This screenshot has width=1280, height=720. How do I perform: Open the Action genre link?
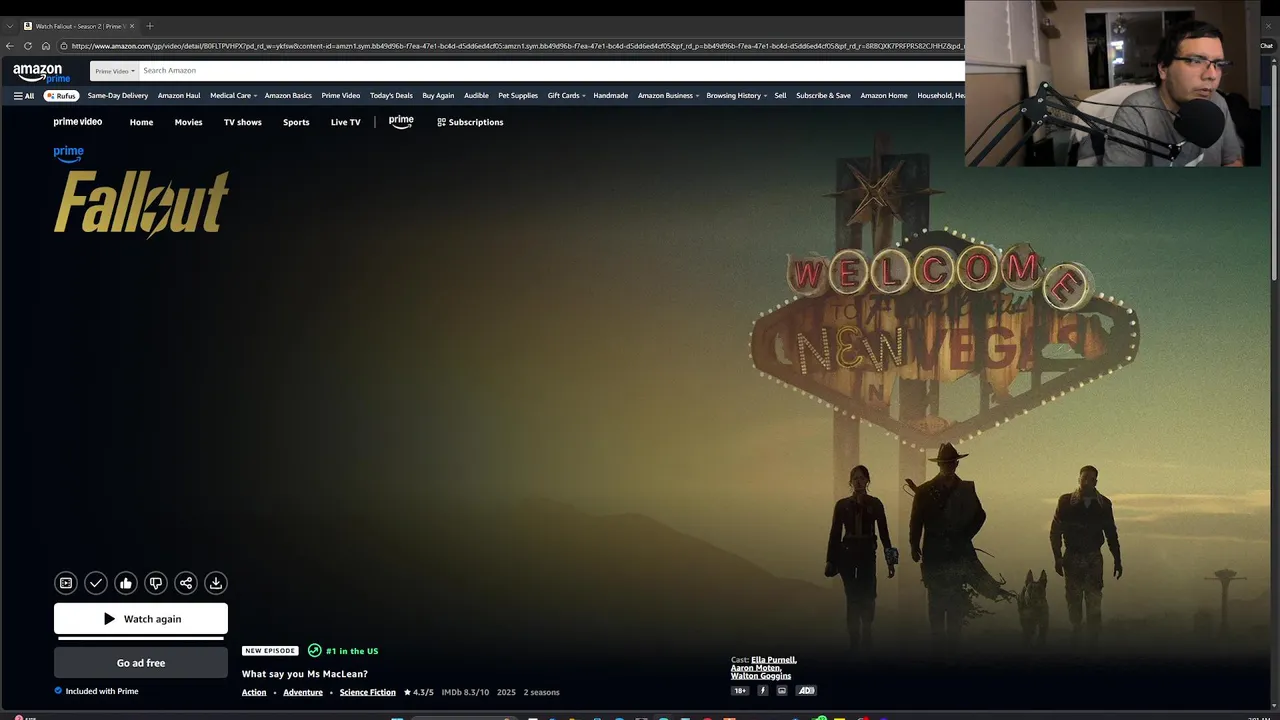254,692
